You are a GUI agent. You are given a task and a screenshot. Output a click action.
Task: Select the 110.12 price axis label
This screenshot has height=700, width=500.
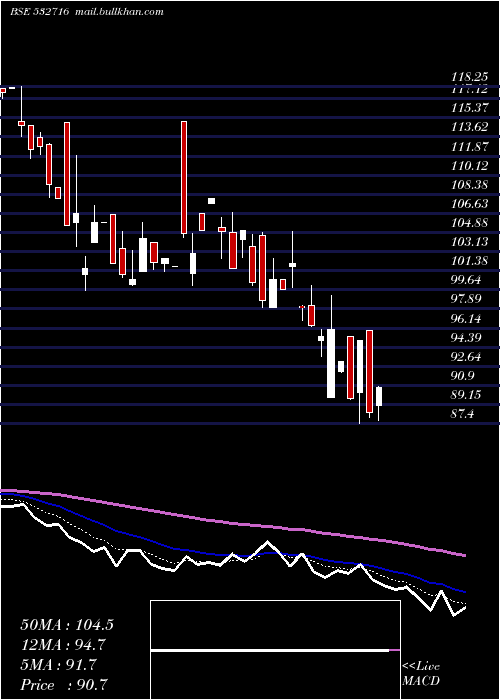tap(470, 166)
